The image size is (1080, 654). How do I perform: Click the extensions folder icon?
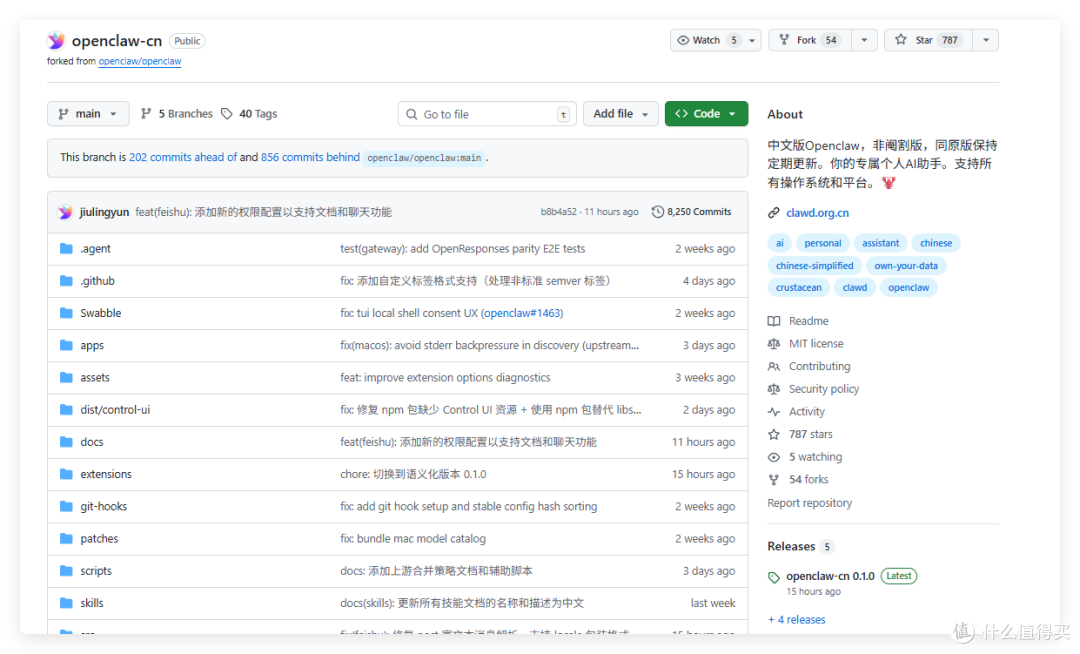66,474
